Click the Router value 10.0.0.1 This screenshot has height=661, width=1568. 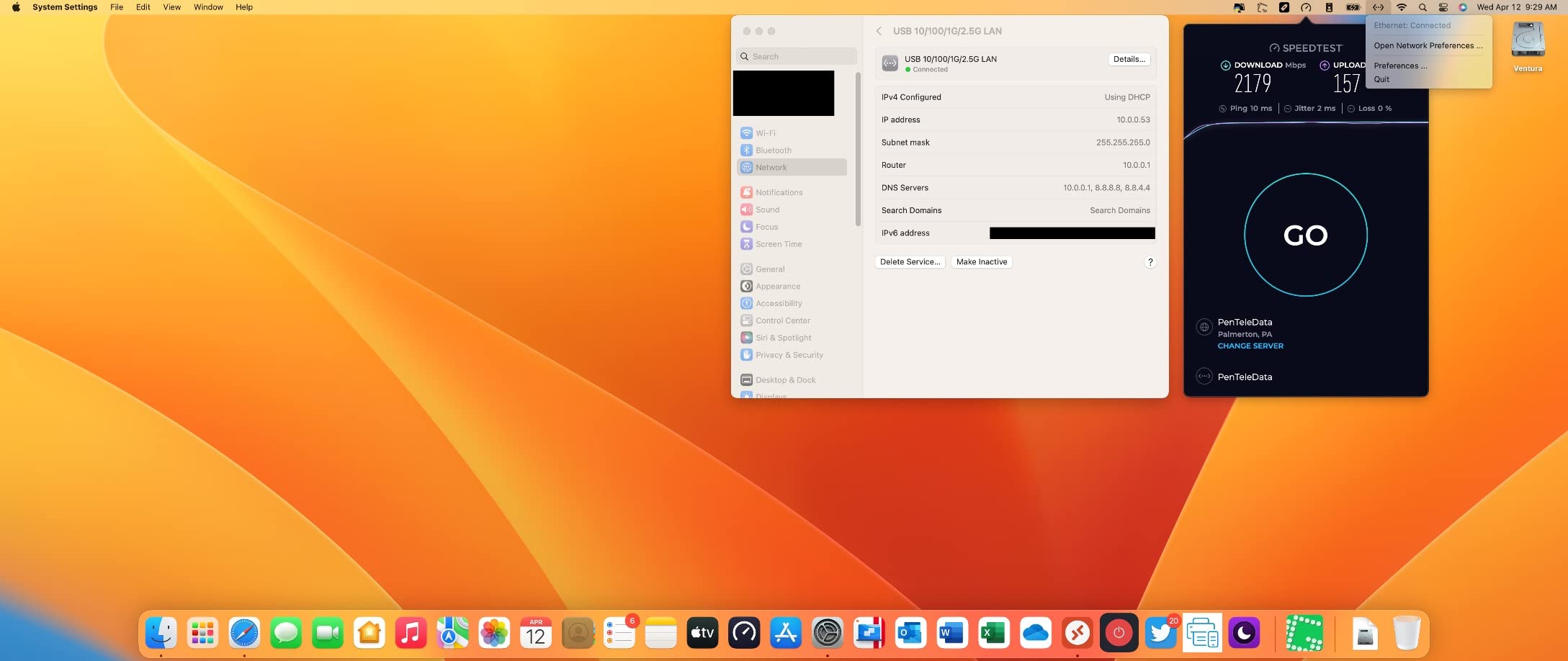pos(1136,165)
